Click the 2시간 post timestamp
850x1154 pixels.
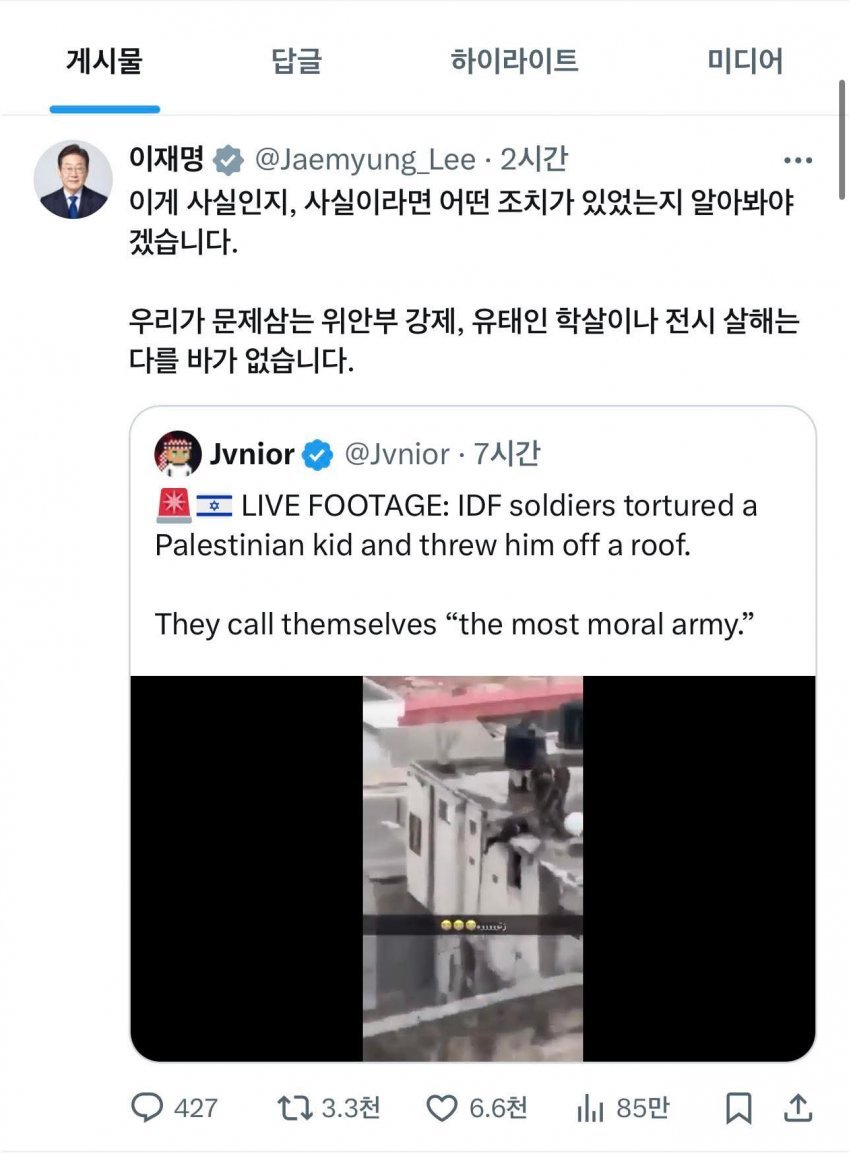coord(533,159)
